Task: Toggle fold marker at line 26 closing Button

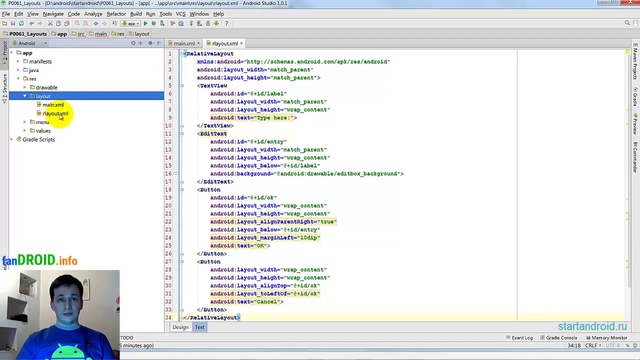Action: coord(182,254)
